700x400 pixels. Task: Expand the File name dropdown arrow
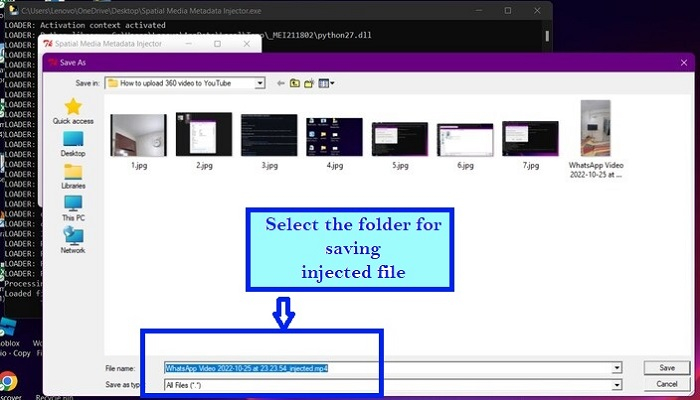[x=617, y=368]
